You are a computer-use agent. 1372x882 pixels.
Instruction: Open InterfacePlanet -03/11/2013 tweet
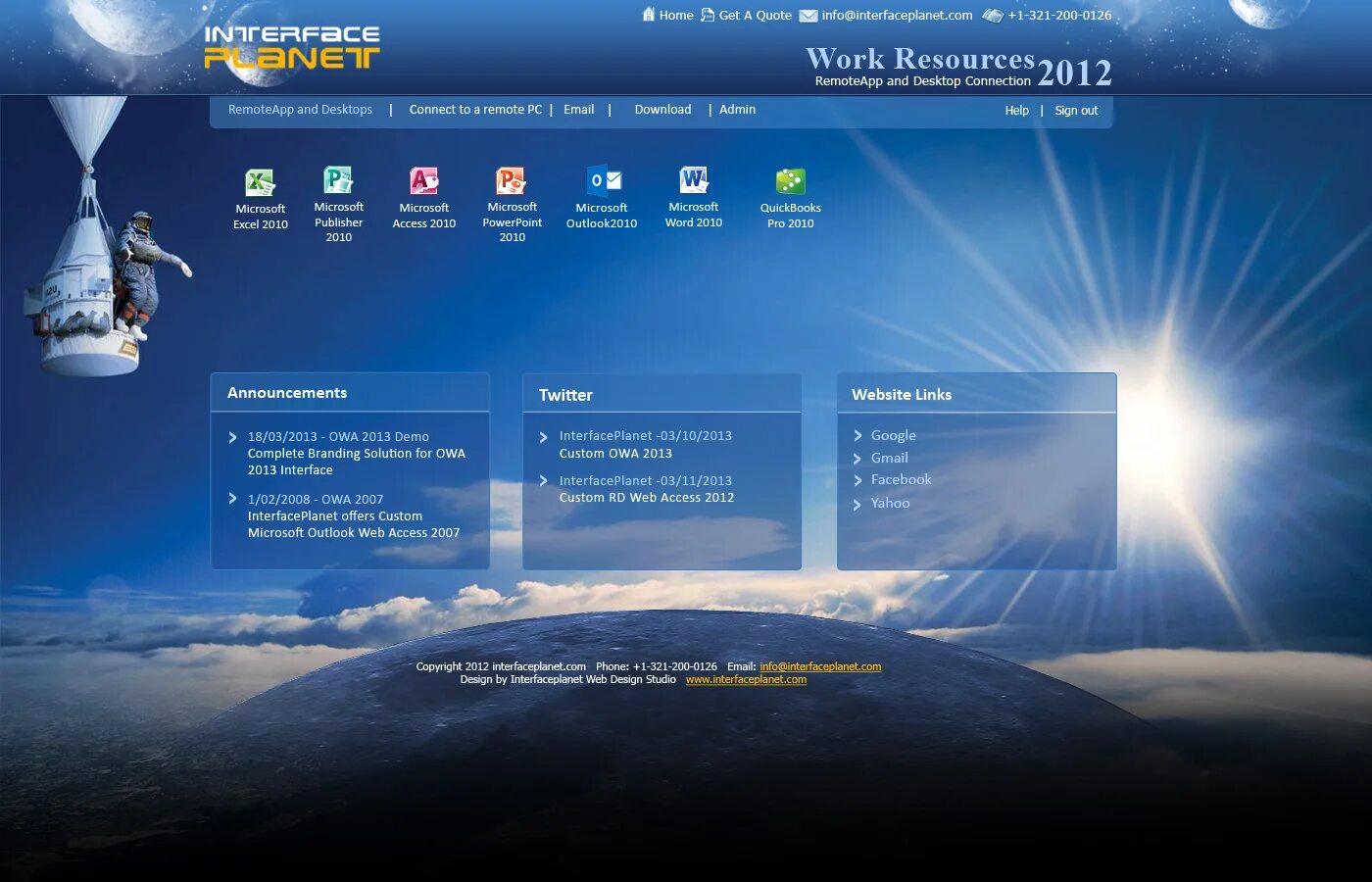646,481
